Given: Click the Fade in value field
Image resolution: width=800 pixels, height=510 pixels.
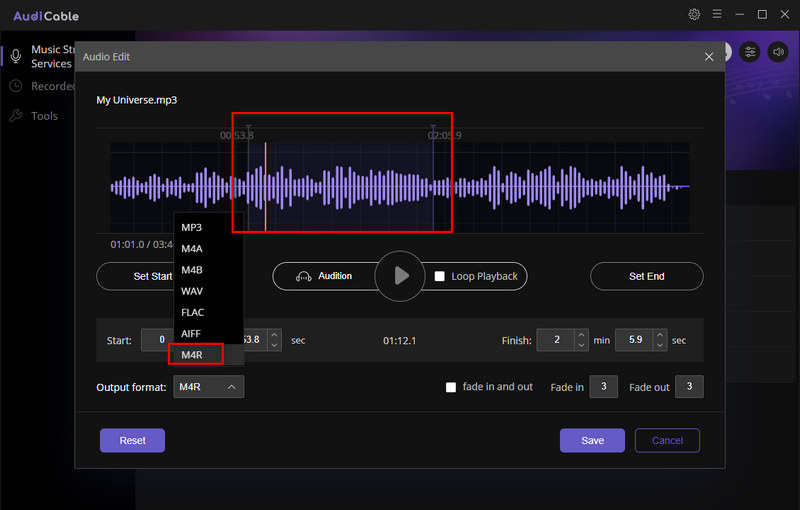Looking at the screenshot, I should point(604,387).
